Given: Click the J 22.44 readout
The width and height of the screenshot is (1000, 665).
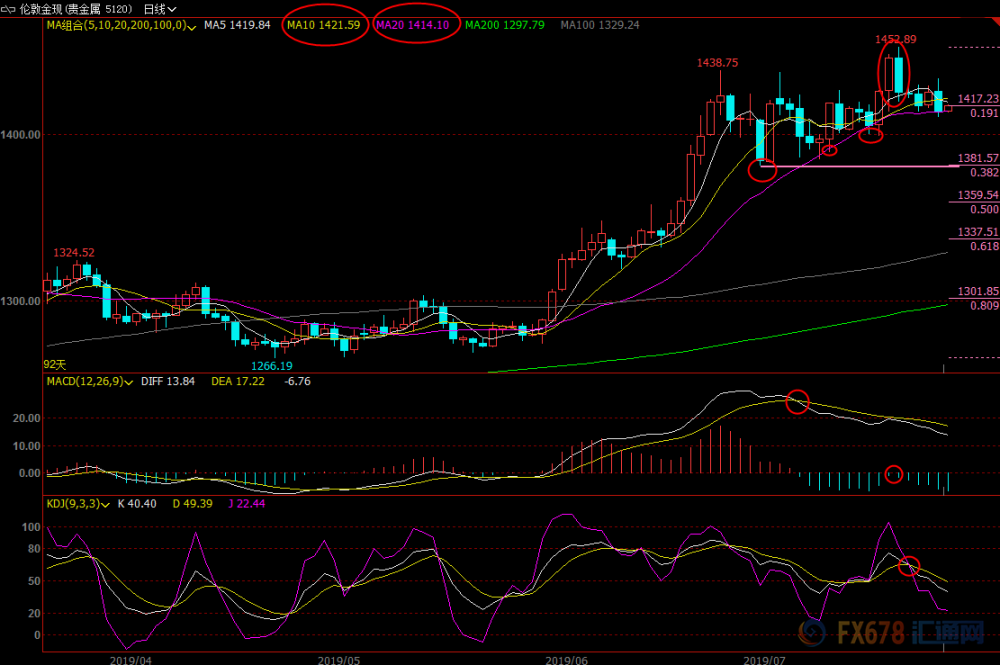Looking at the screenshot, I should coord(246,504).
